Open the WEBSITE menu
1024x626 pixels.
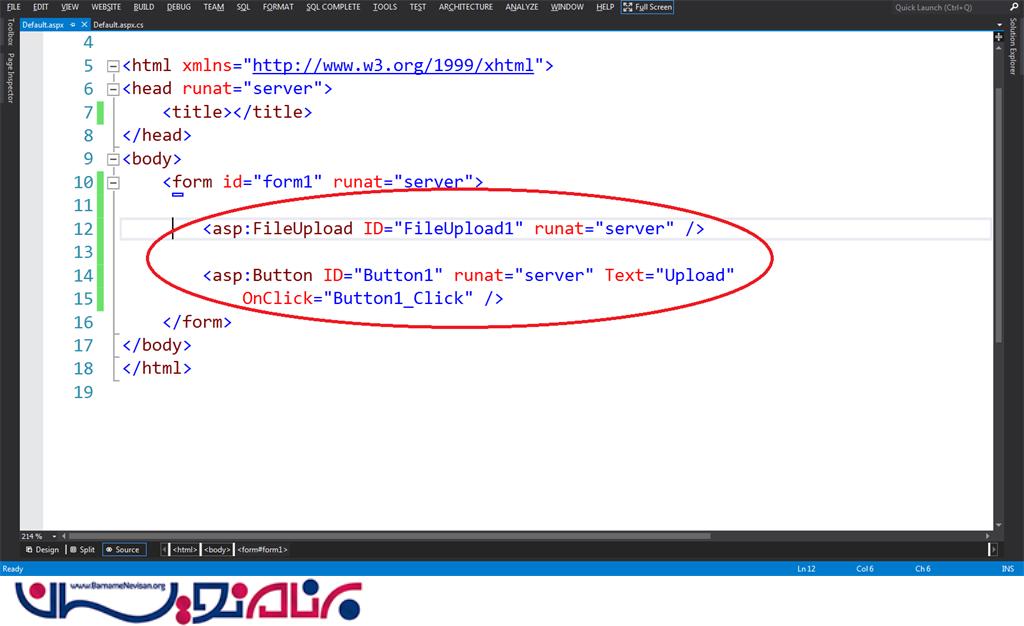pyautogui.click(x=106, y=7)
